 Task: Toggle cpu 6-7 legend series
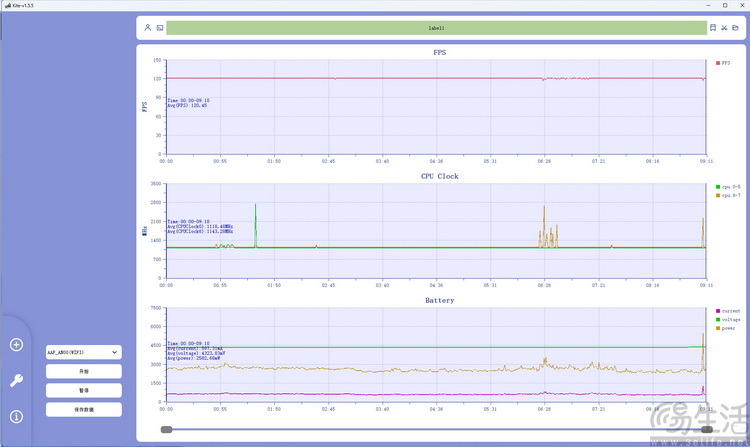(727, 195)
